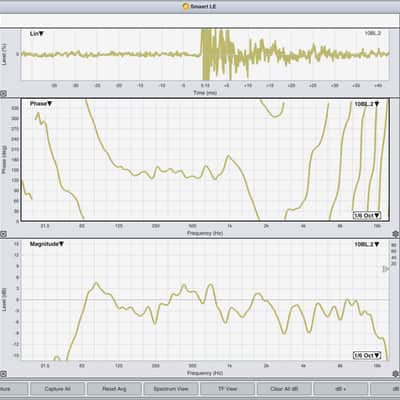
Task: Open trace selector dropdown in Magnitude plot
Action: [x=367, y=244]
